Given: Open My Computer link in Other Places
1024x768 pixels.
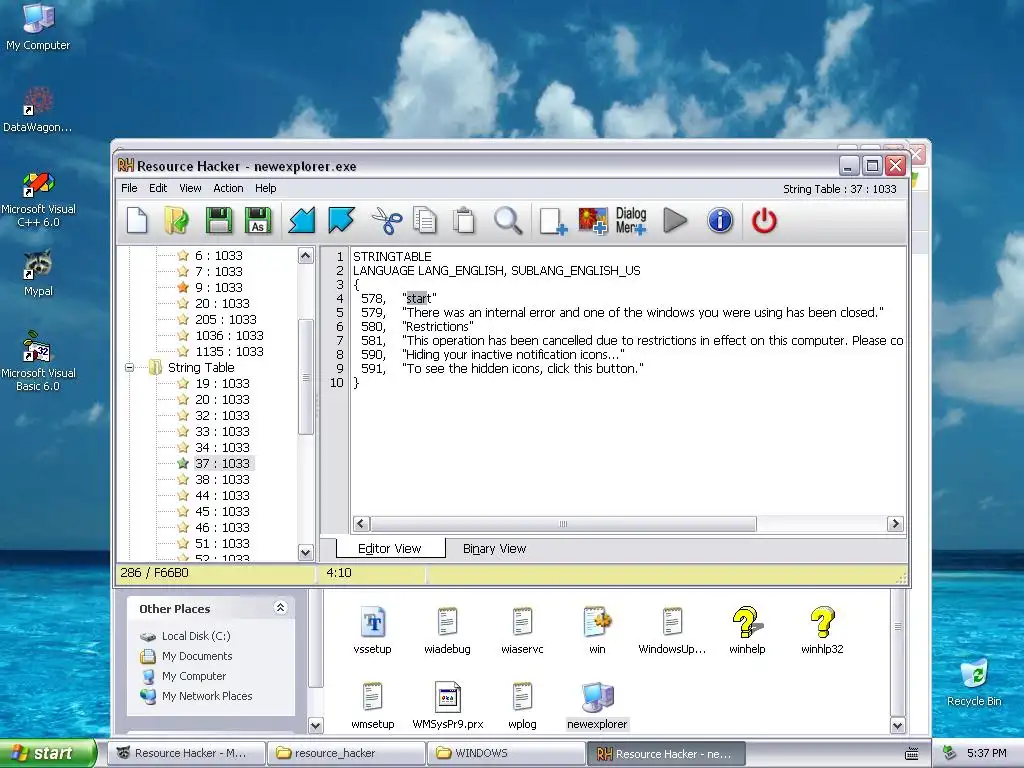Looking at the screenshot, I should point(193,677).
